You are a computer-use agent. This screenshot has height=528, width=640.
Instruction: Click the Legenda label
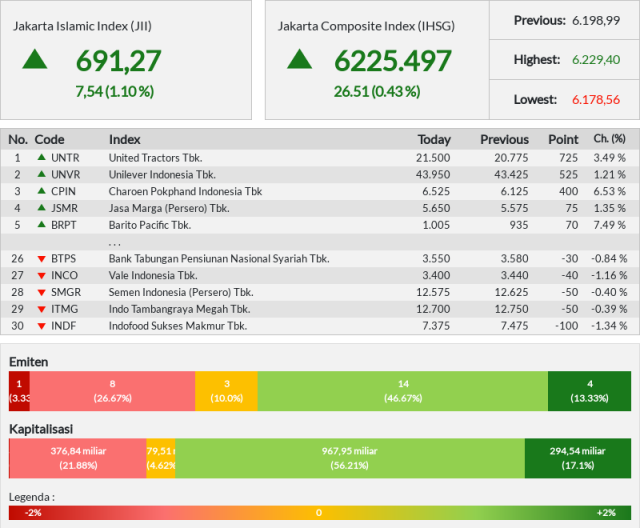32,497
